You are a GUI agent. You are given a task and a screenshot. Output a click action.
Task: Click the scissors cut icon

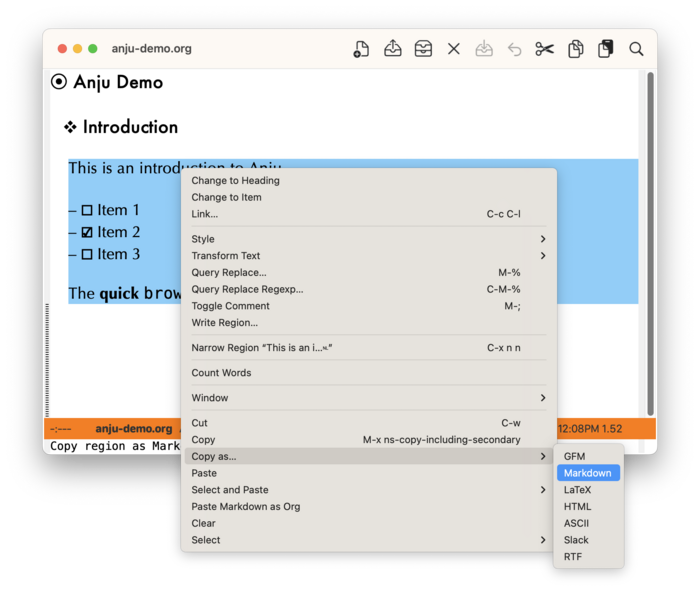[x=545, y=49]
